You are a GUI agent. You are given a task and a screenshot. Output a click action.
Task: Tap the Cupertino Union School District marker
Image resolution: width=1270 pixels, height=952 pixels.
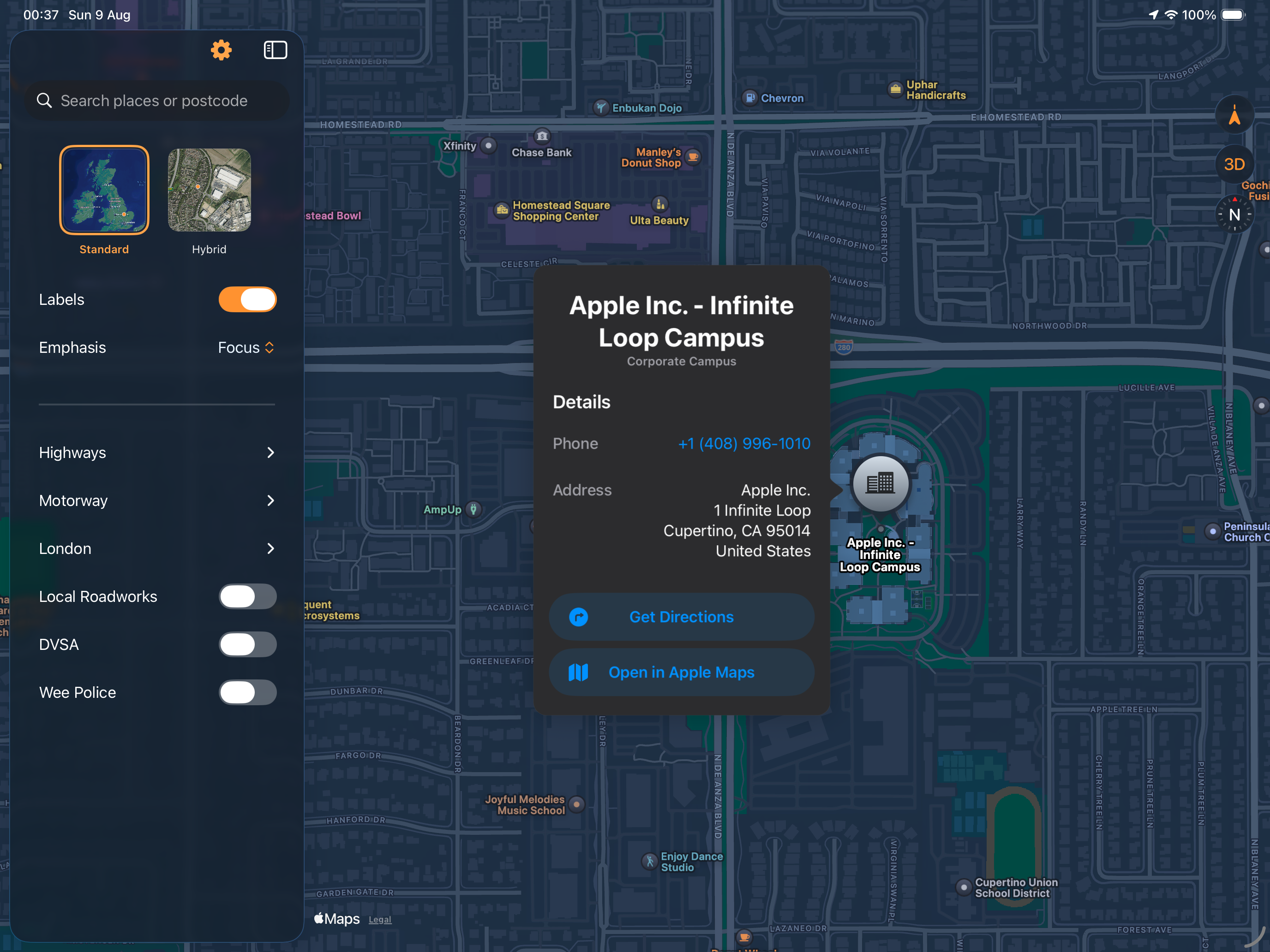(x=964, y=887)
